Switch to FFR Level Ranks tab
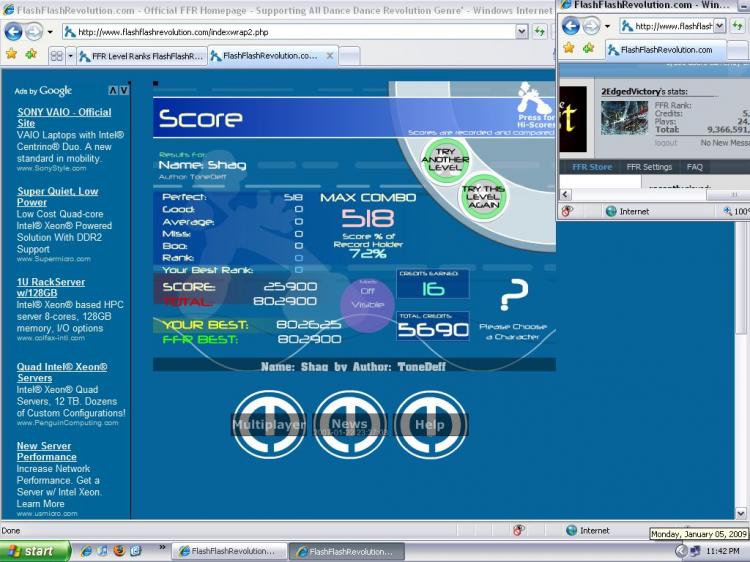Screen dimensions: 750x562 pyautogui.click(x=141, y=56)
